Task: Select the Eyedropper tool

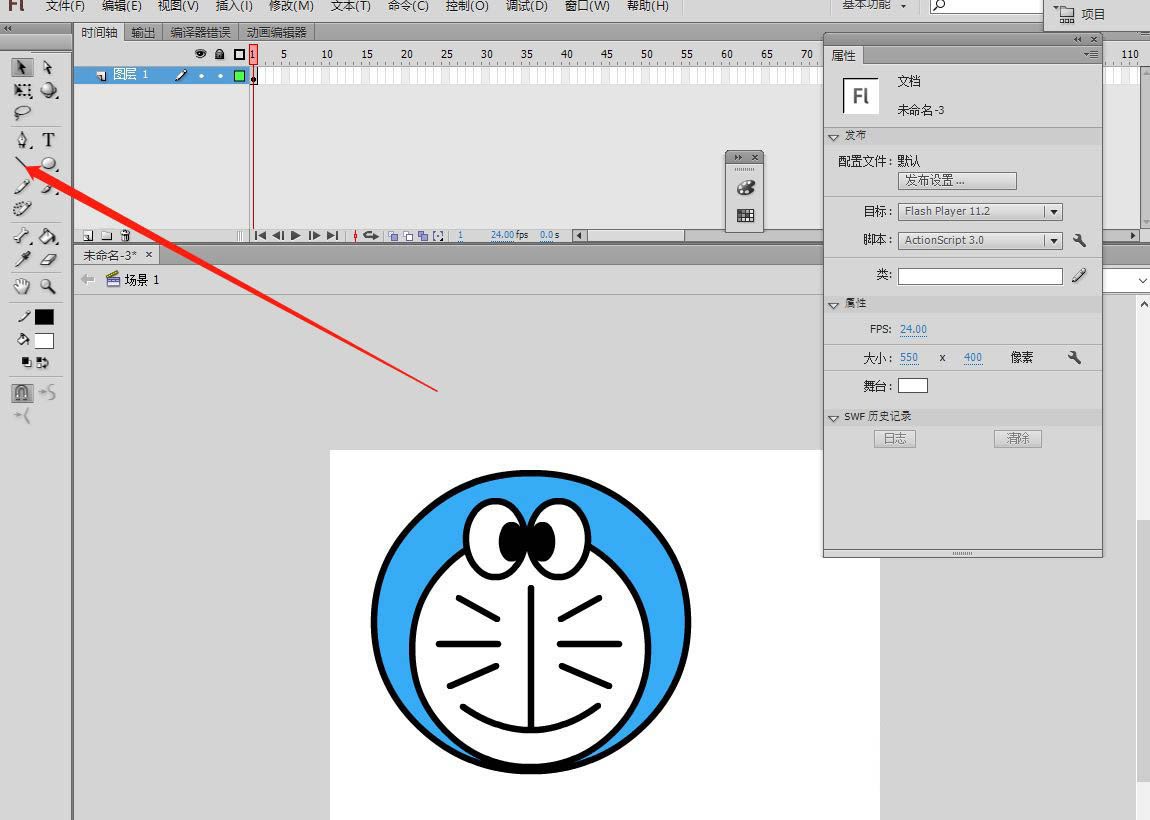Action: point(22,259)
